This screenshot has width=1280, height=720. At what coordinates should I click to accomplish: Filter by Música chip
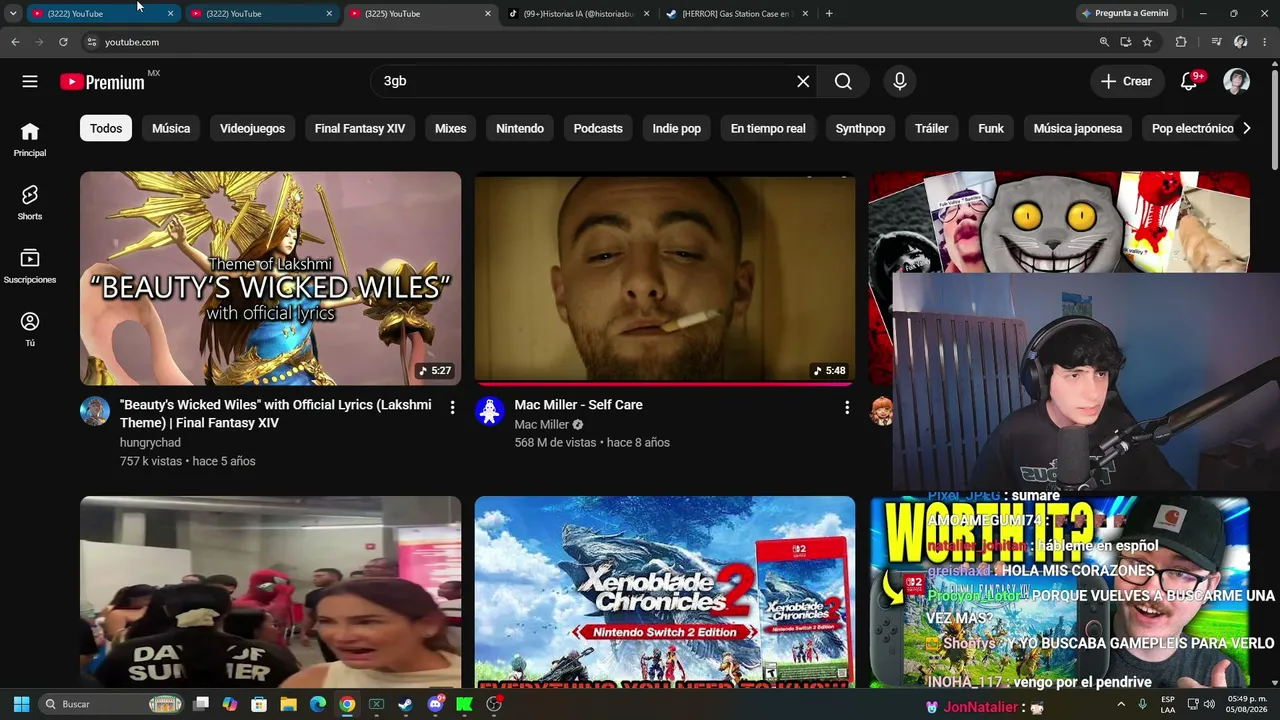(171, 128)
